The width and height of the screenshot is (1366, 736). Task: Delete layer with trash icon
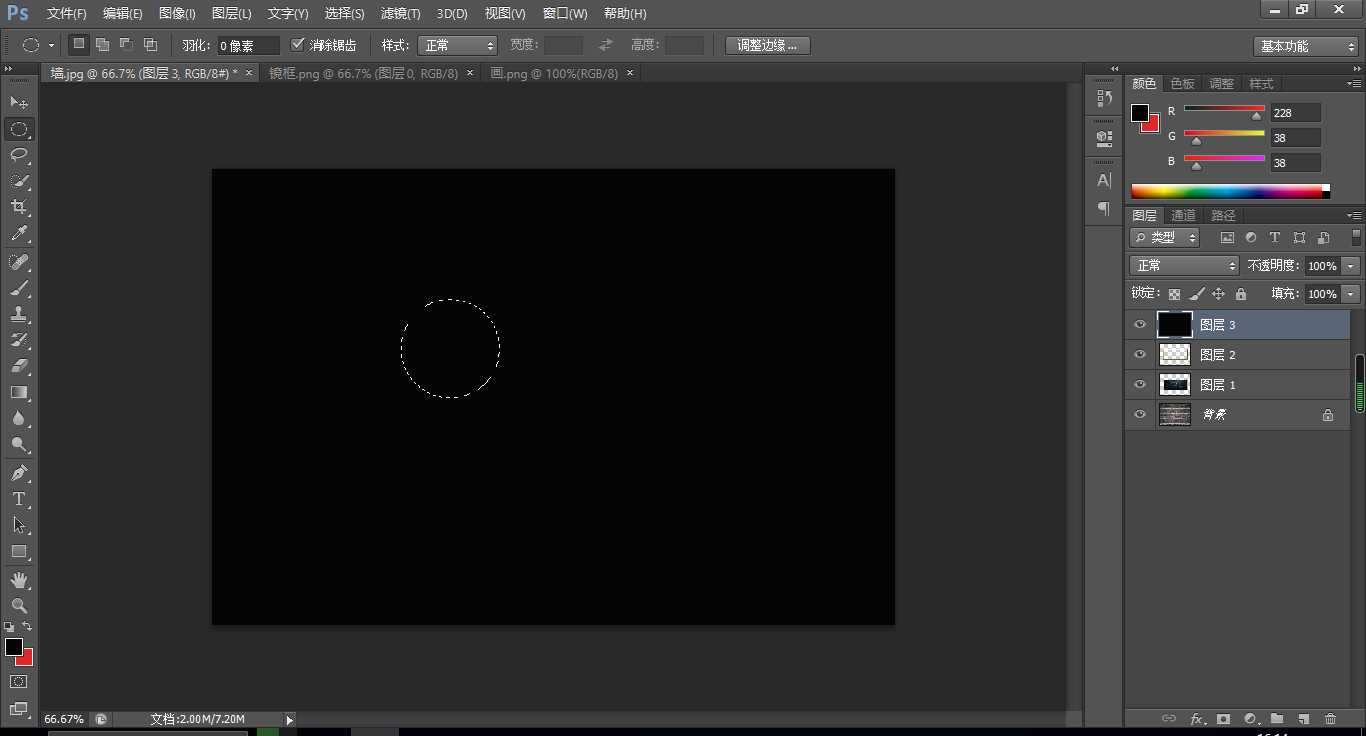pyautogui.click(x=1330, y=718)
